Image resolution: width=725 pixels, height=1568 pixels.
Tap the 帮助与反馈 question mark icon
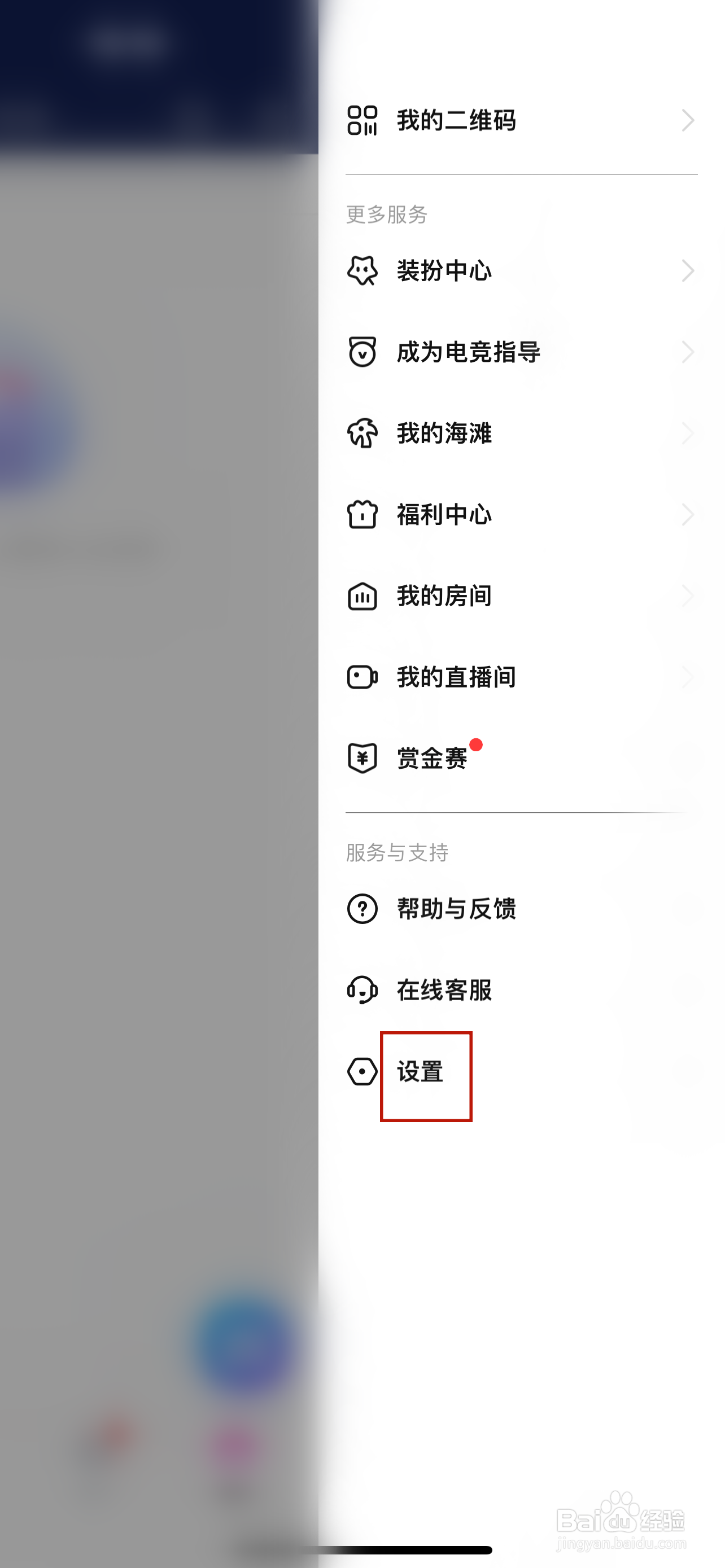[x=362, y=909]
